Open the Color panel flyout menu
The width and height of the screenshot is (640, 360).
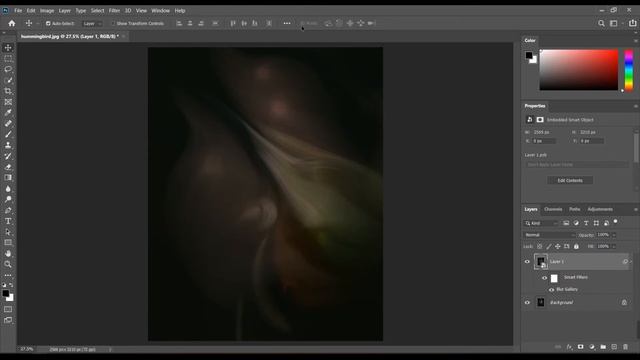636,40
